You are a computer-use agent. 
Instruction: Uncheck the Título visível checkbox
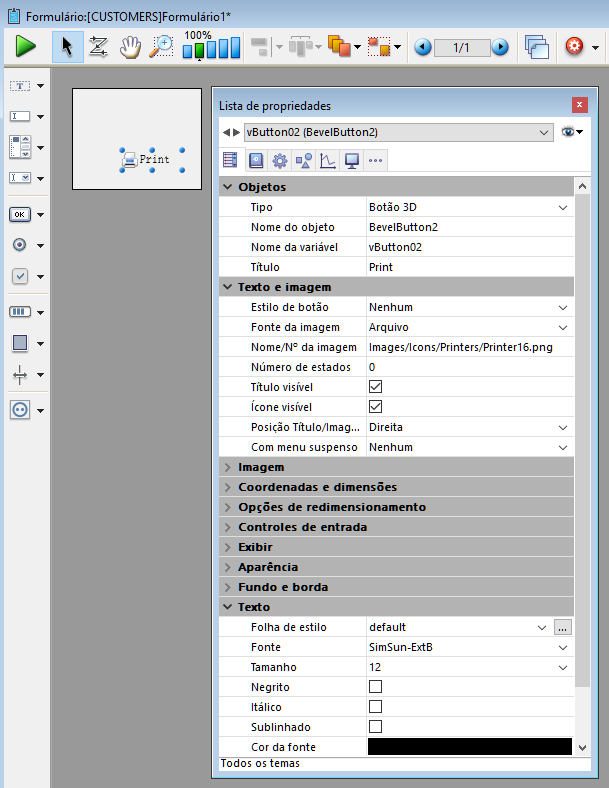pos(376,387)
